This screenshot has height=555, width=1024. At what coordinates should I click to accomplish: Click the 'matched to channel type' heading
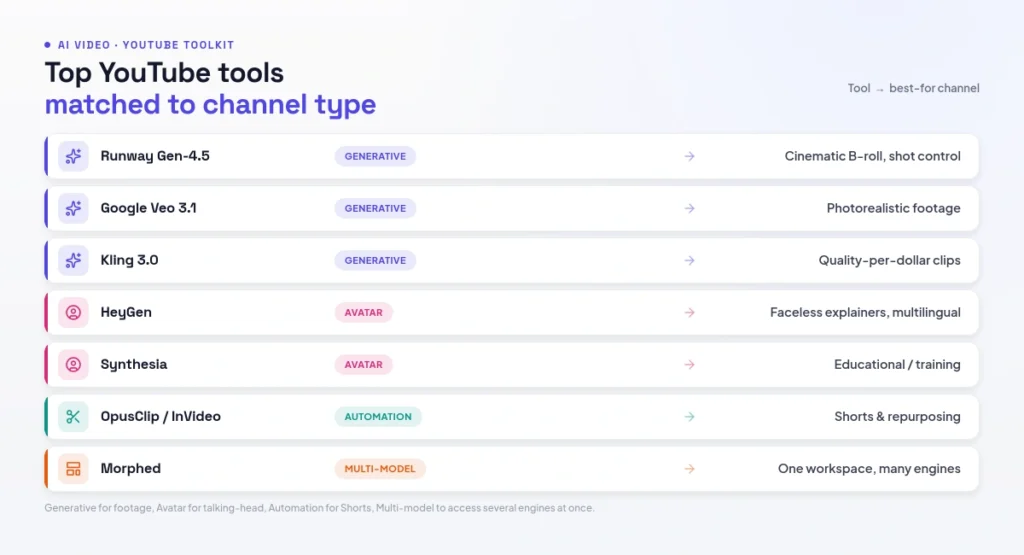pos(210,104)
